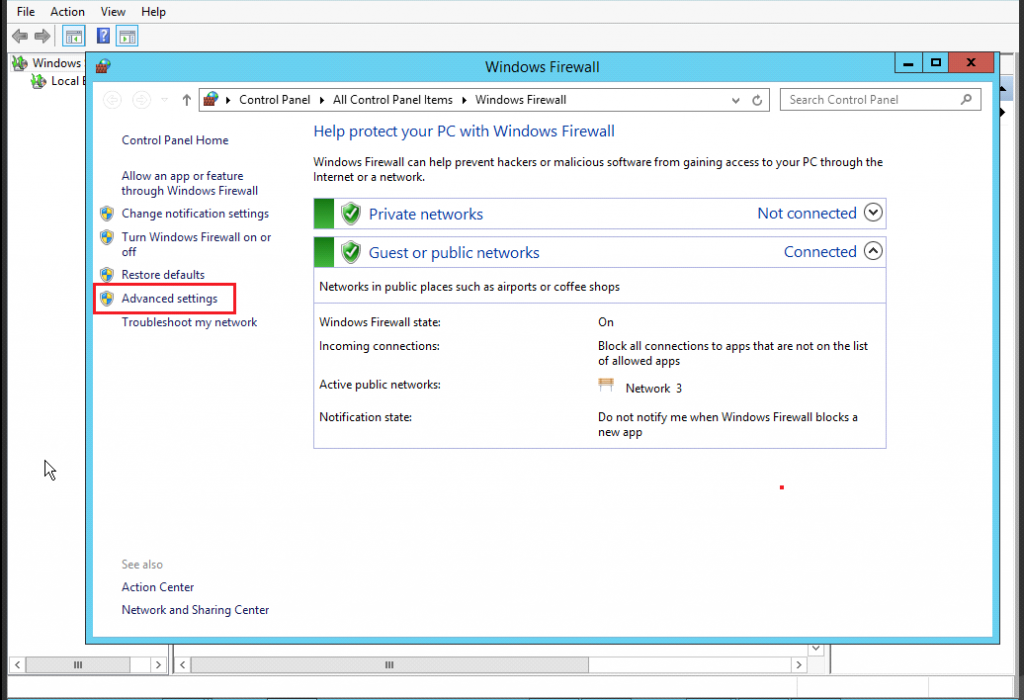Click the firewall icon in address bar
Image resolution: width=1024 pixels, height=700 pixels.
211,99
